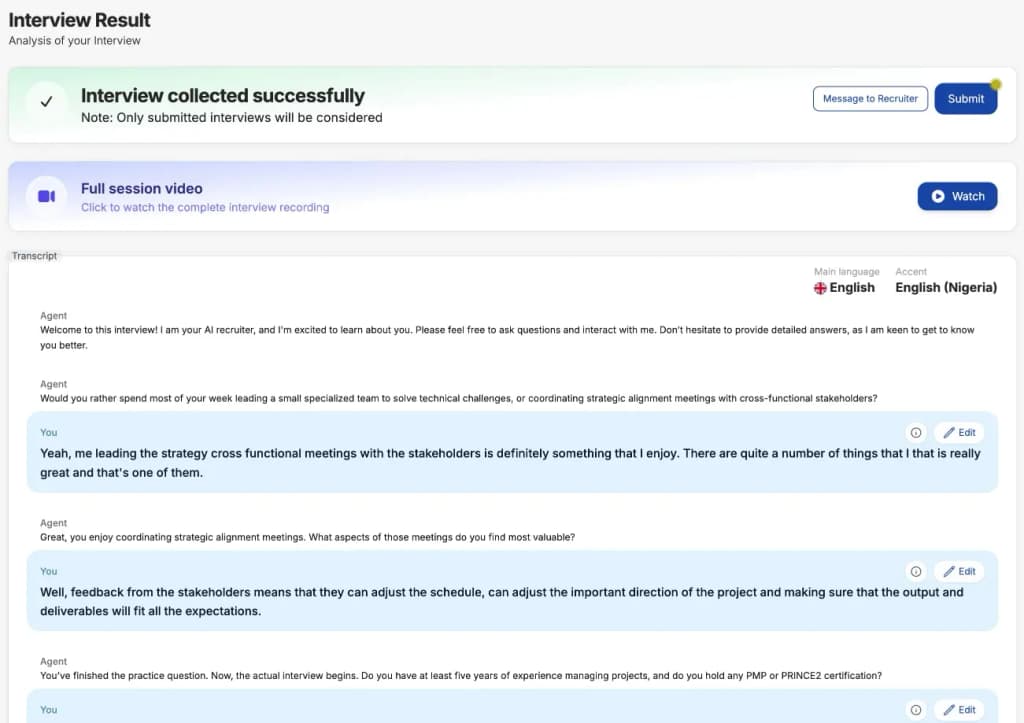
Task: Open info icon on first answer
Action: click(x=916, y=432)
